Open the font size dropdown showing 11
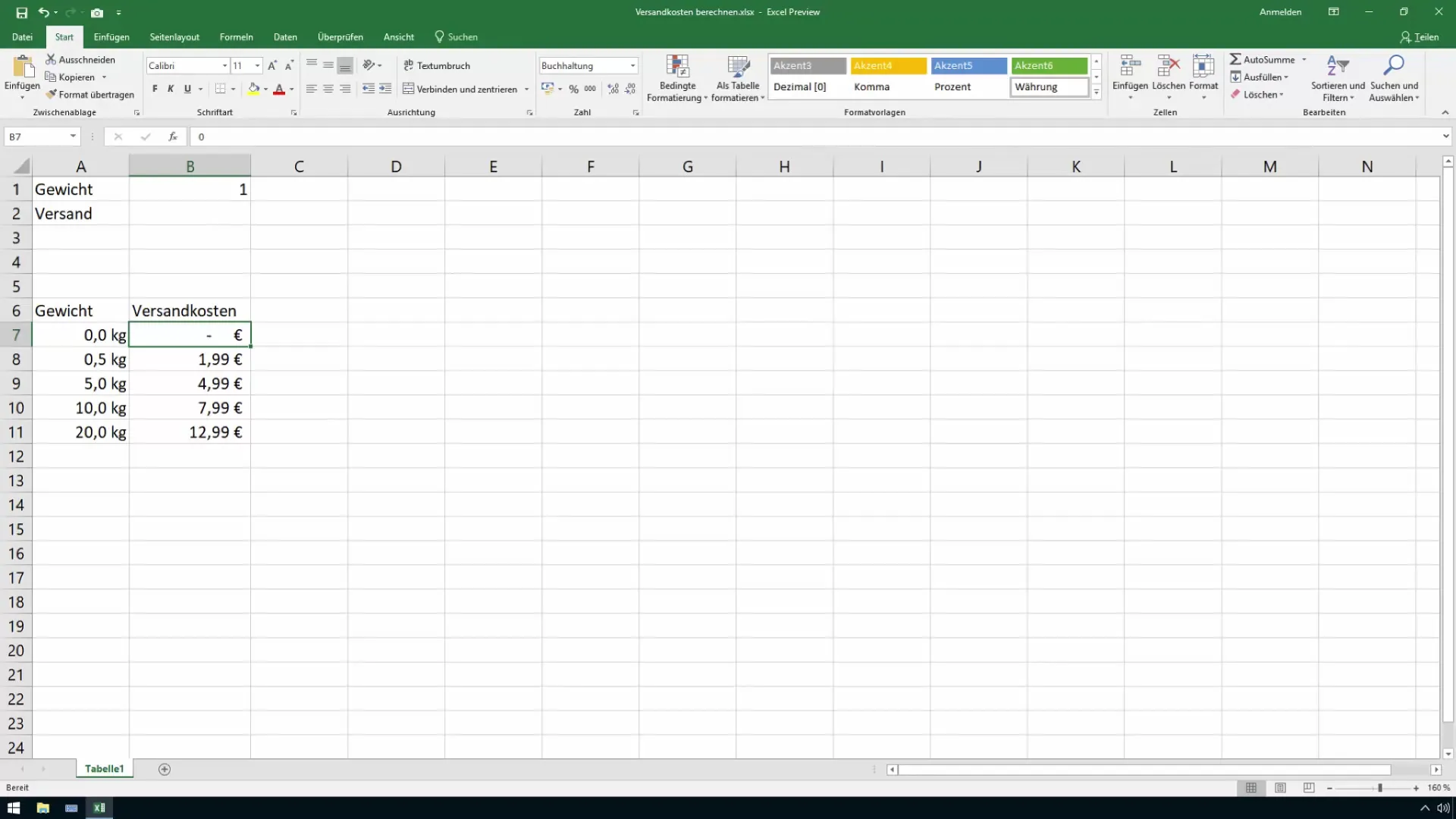Viewport: 1456px width, 819px height. pos(258,66)
